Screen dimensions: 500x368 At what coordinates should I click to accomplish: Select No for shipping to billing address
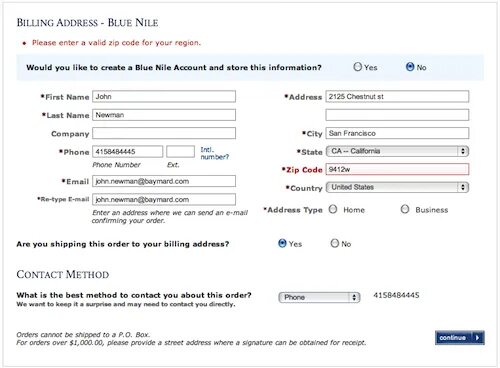pos(334,243)
